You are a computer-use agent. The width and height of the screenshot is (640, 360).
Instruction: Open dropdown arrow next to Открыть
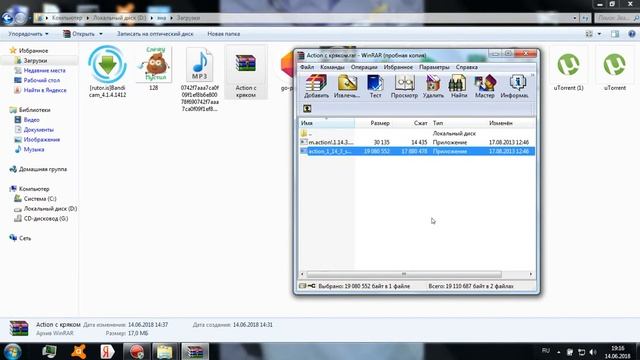[101, 34]
